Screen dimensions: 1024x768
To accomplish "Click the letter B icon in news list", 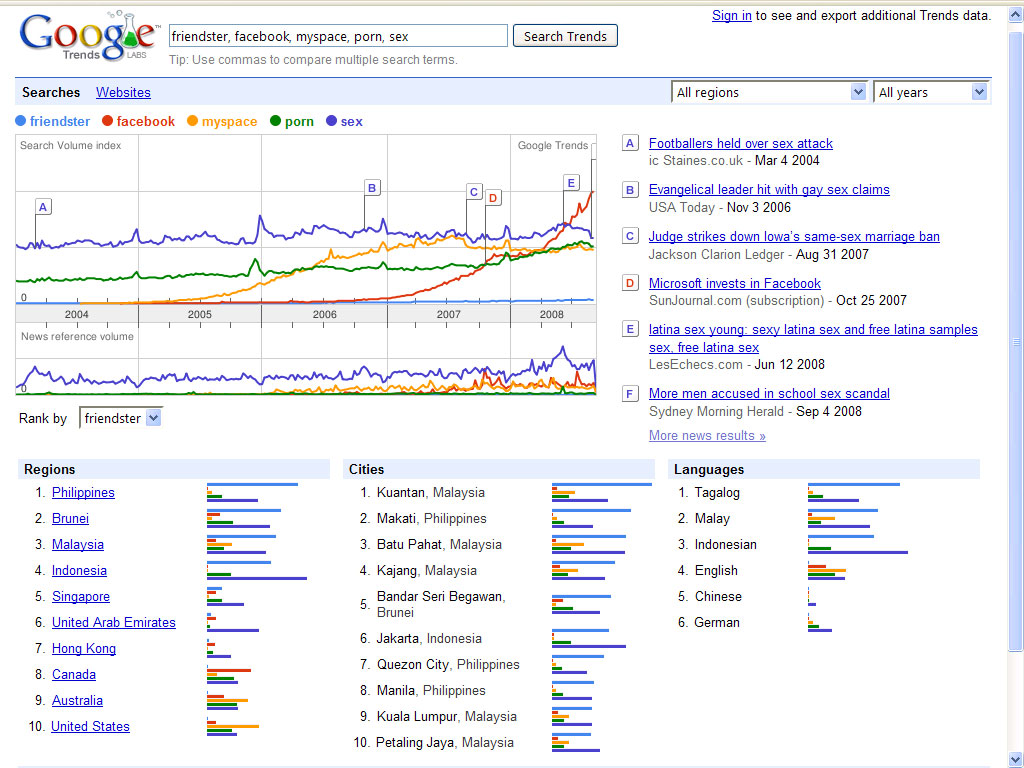I will 630,190.
